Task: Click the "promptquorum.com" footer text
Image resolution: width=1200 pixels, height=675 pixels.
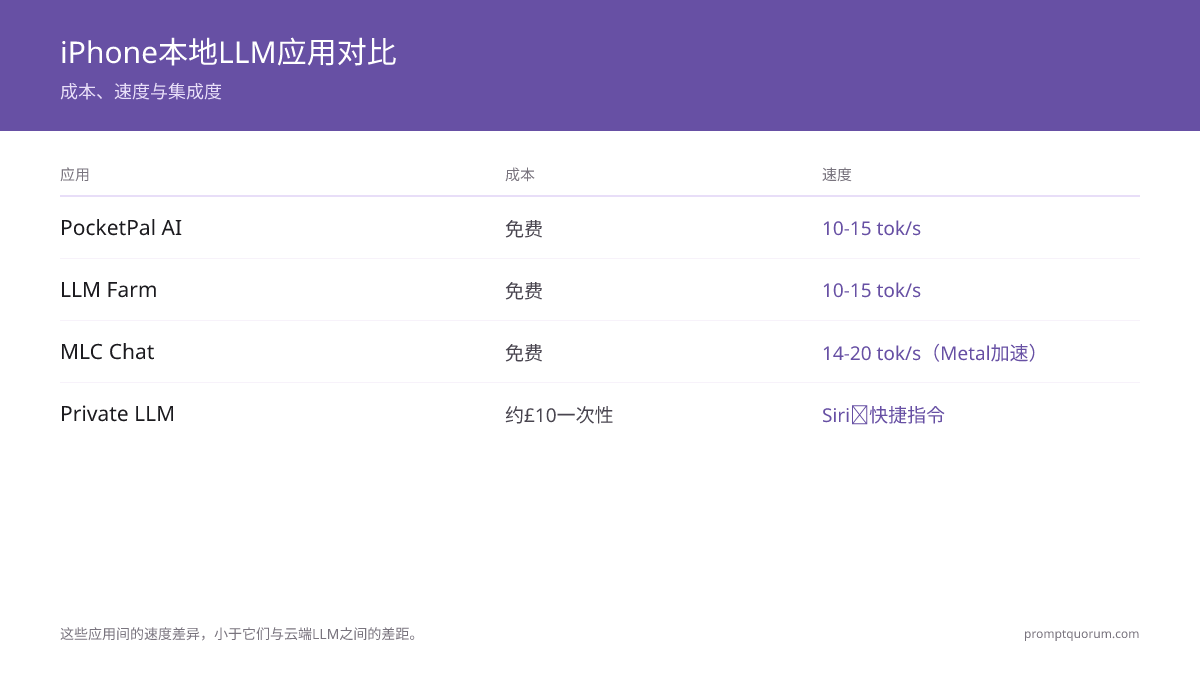Action: 1081,634
